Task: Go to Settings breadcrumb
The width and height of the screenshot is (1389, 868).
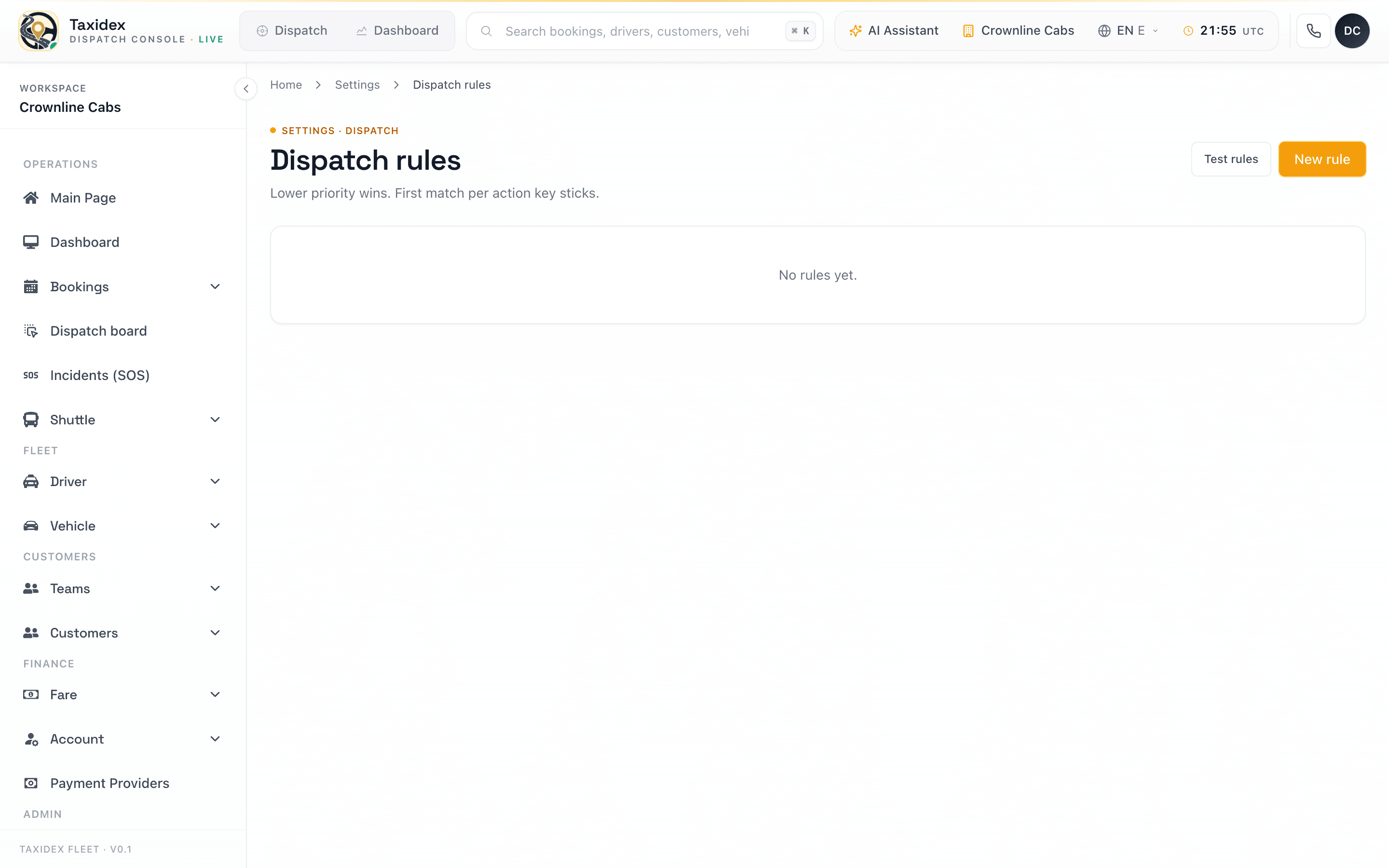Action: tap(357, 85)
